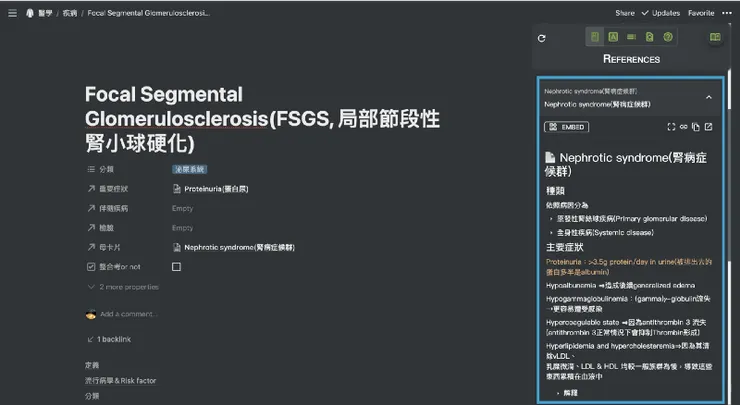
Task: Click the 整合考or not property checkbox icon
Action: (91, 267)
